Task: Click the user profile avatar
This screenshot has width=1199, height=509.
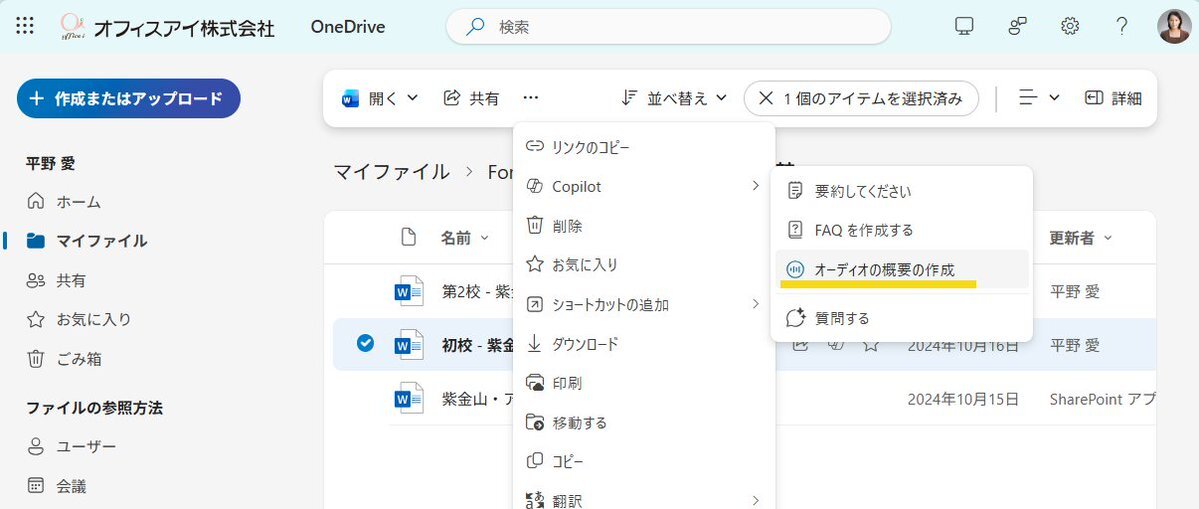Action: coord(1173,27)
